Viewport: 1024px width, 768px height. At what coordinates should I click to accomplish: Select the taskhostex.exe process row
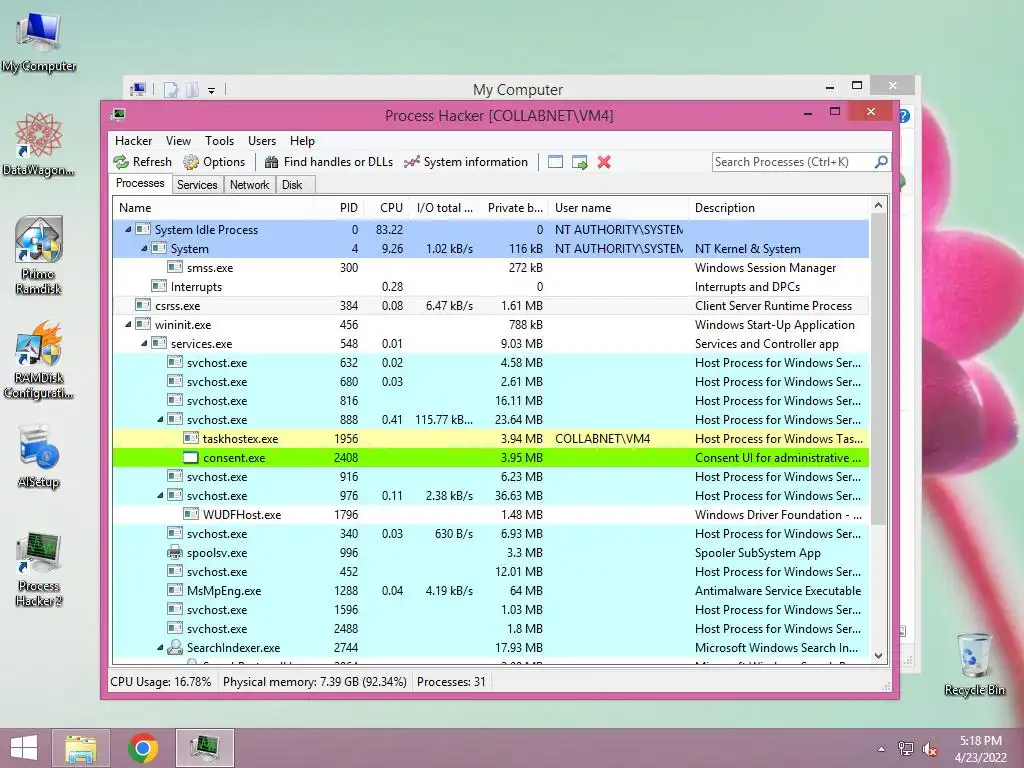491,438
